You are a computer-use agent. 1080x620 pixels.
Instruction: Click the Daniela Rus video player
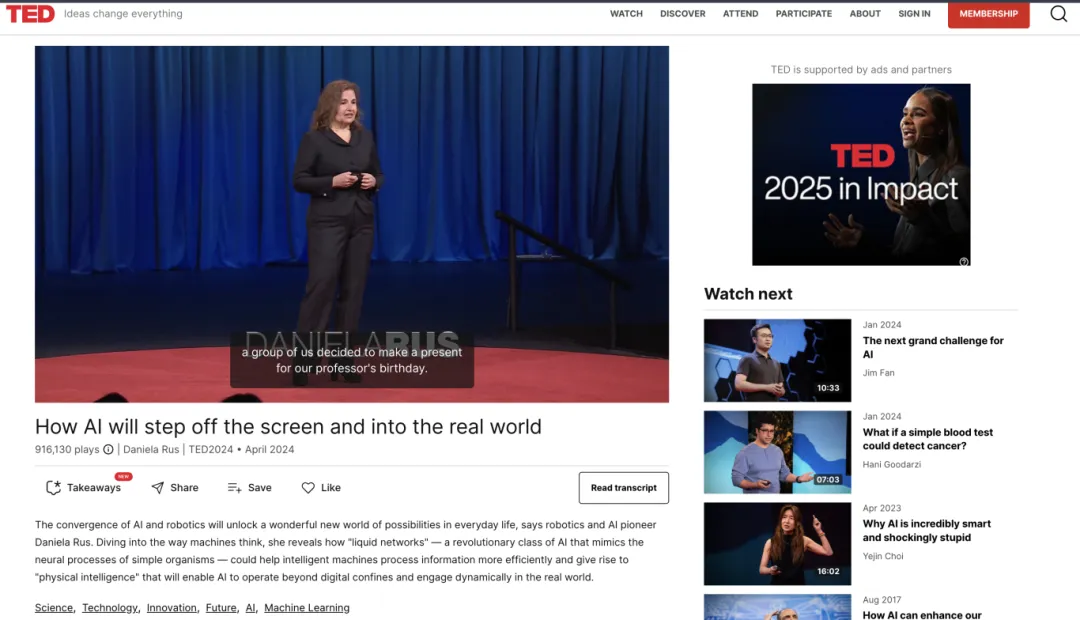(352, 225)
